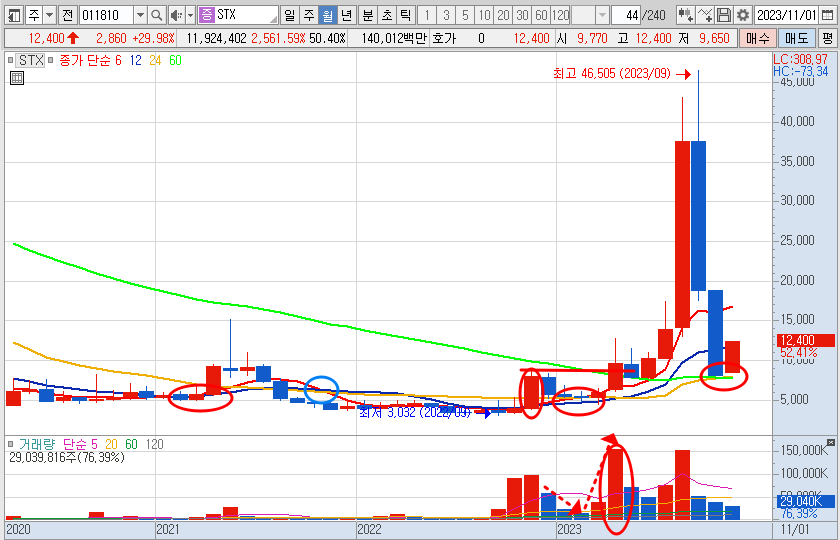Switch chart to daily 일 period
This screenshot has width=840, height=540.
(x=289, y=15)
